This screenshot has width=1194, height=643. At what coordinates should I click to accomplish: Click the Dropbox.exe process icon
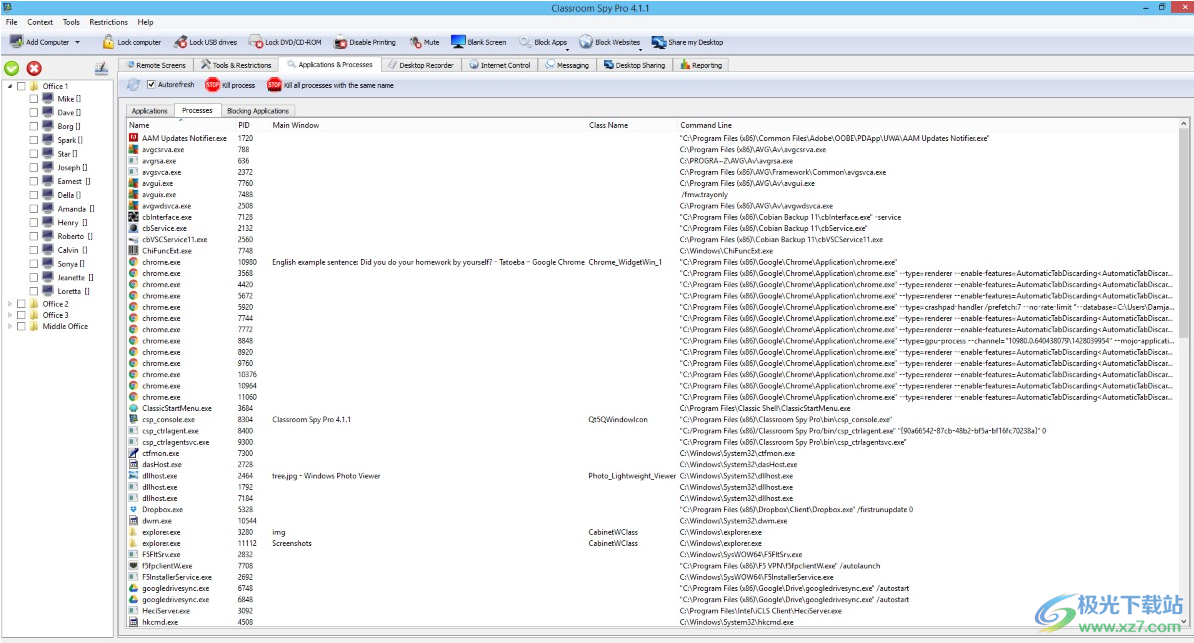point(133,510)
